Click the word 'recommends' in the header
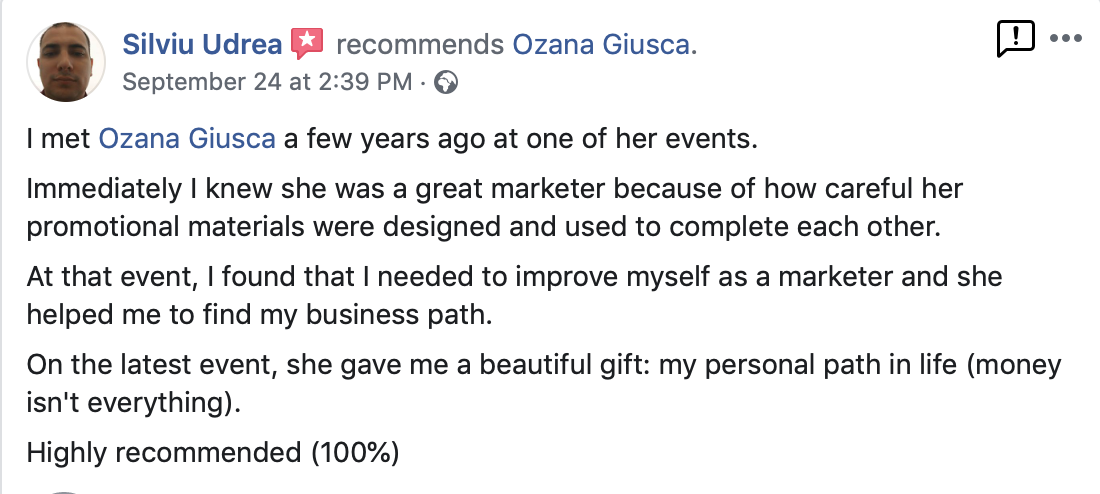This screenshot has width=1100, height=494. [x=419, y=44]
